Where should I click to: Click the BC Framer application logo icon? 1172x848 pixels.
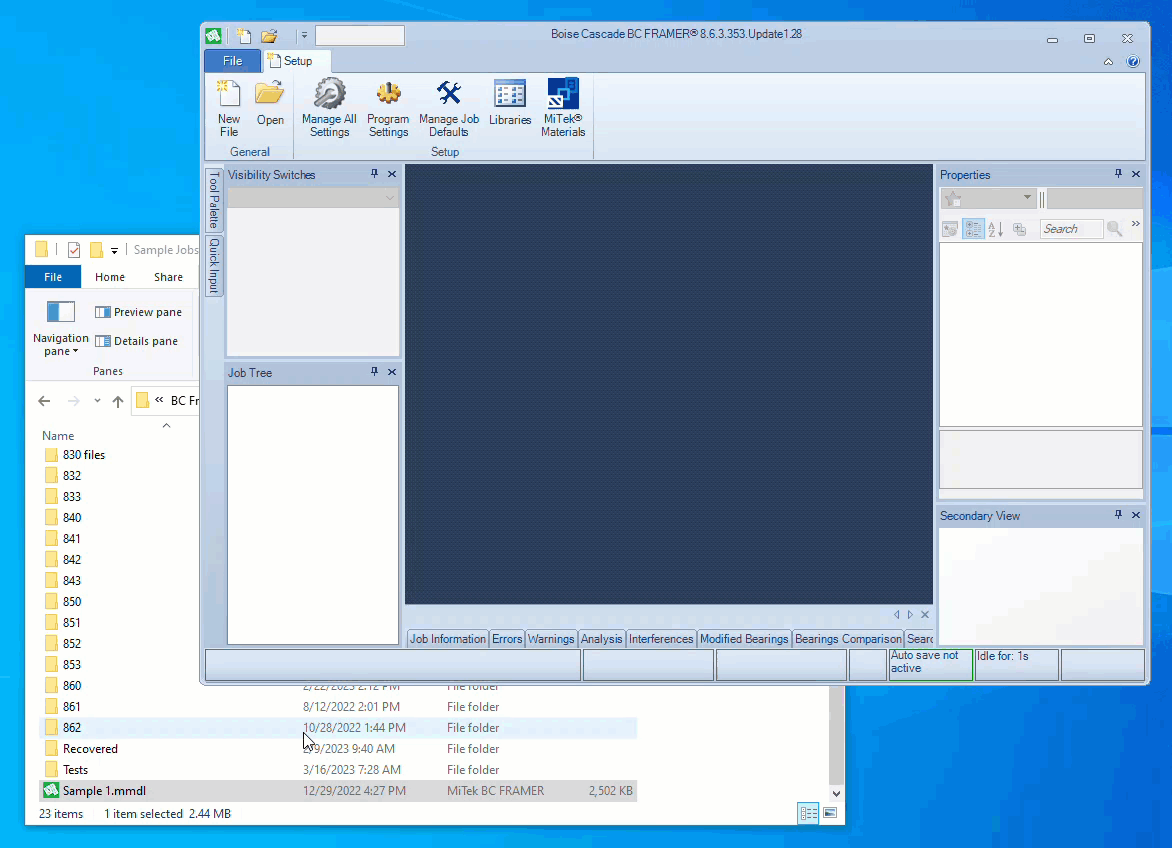coord(214,35)
